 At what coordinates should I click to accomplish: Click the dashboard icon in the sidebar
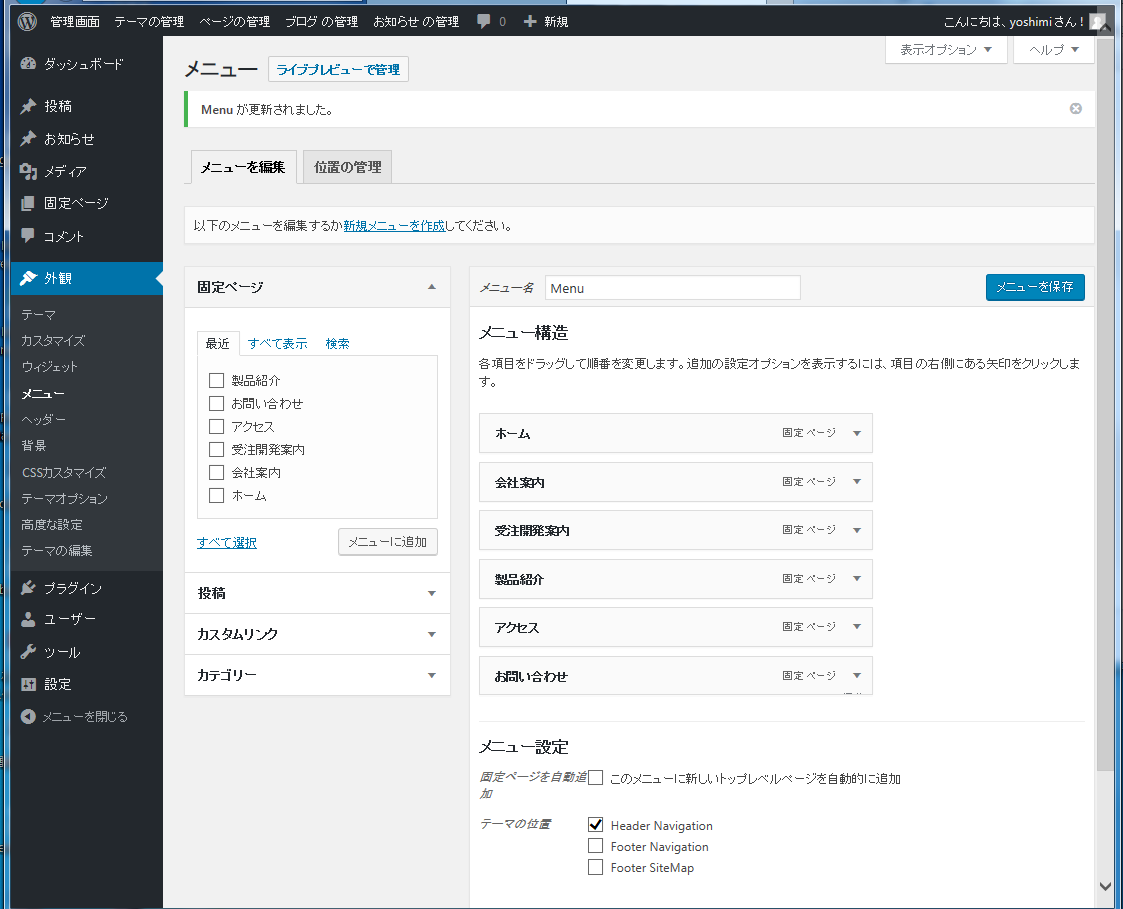tap(28, 64)
